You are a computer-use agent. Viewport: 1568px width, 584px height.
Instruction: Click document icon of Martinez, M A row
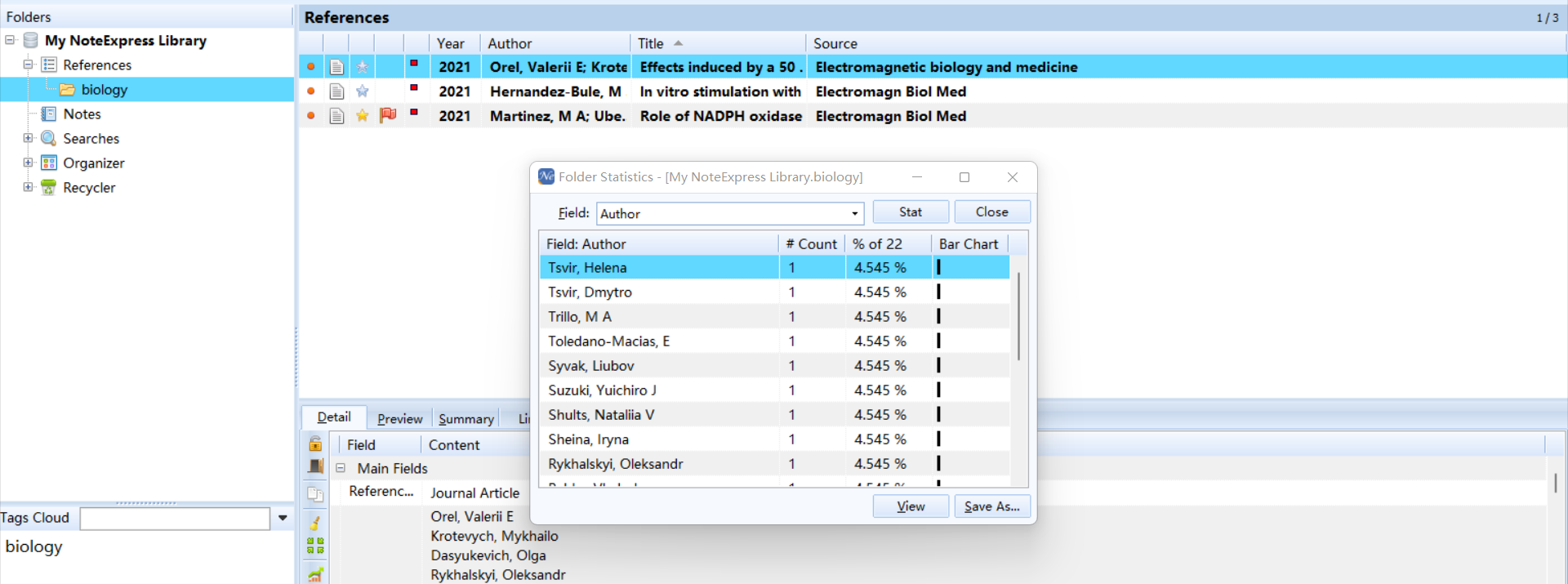(336, 116)
